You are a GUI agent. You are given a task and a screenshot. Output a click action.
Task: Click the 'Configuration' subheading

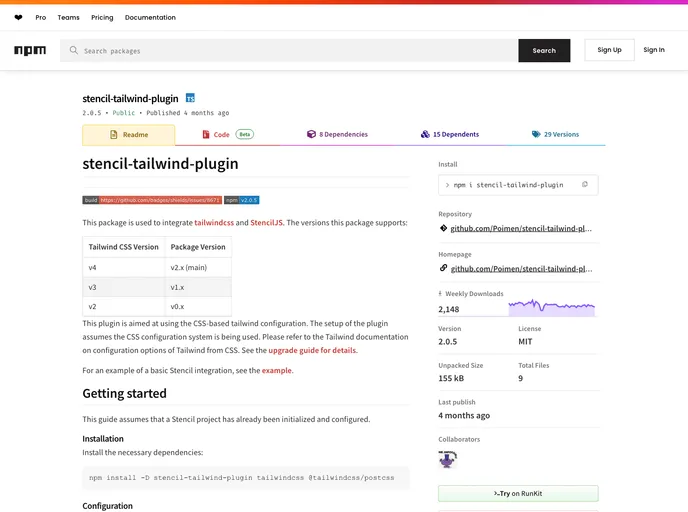108,506
